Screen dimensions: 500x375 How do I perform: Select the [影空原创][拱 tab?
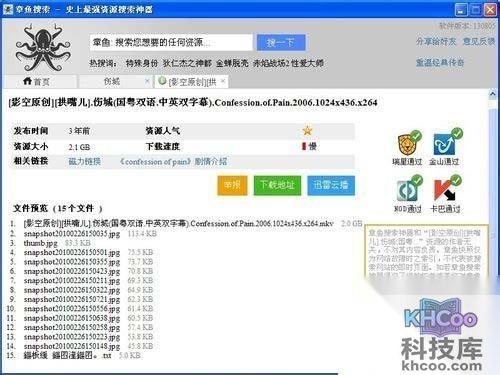click(192, 81)
